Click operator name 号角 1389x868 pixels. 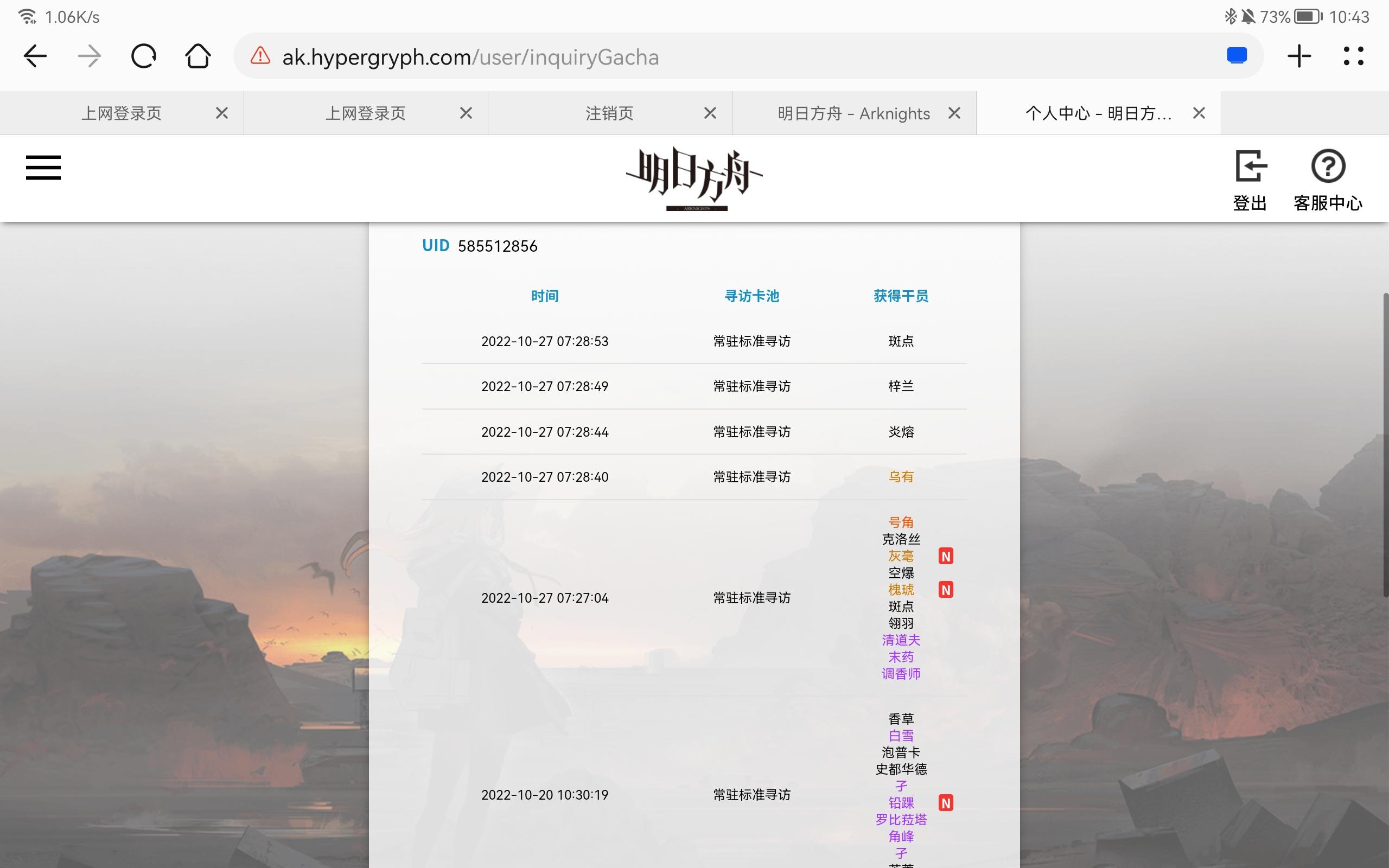click(901, 522)
